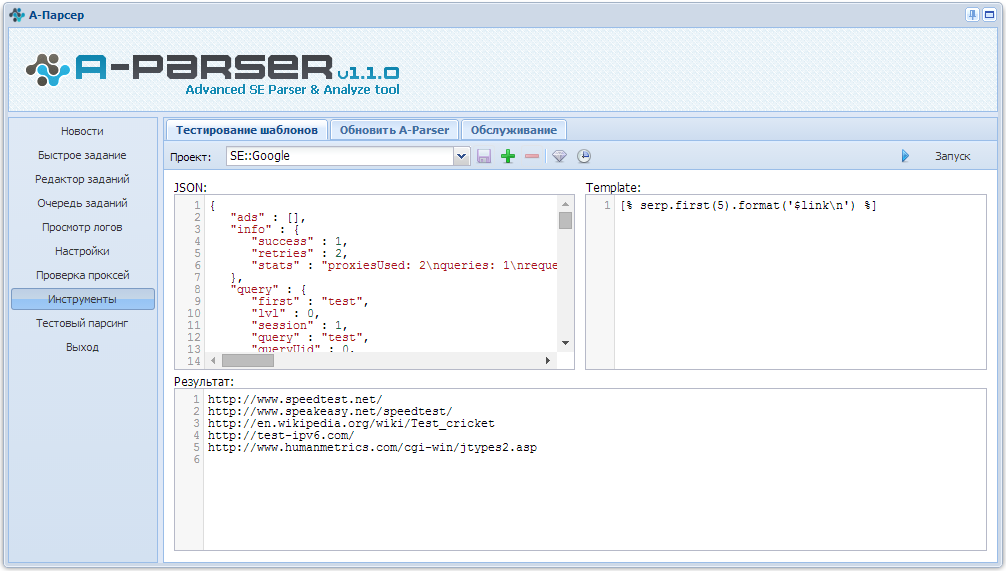
Task: Click result line http://test-ipv6.com/
Action: pyautogui.click(x=281, y=435)
